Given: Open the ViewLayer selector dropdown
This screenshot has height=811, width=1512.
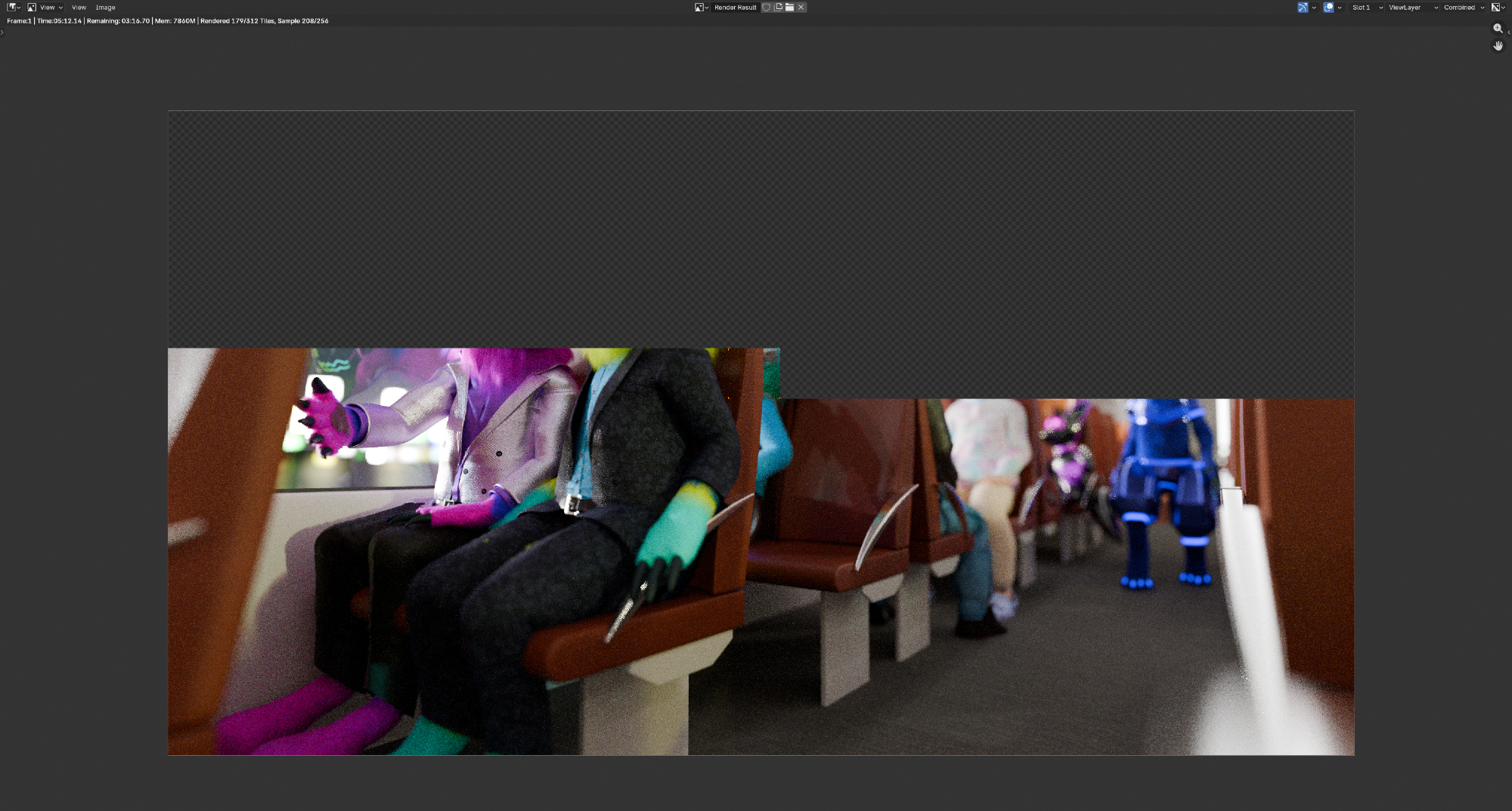Looking at the screenshot, I should [1412, 8].
